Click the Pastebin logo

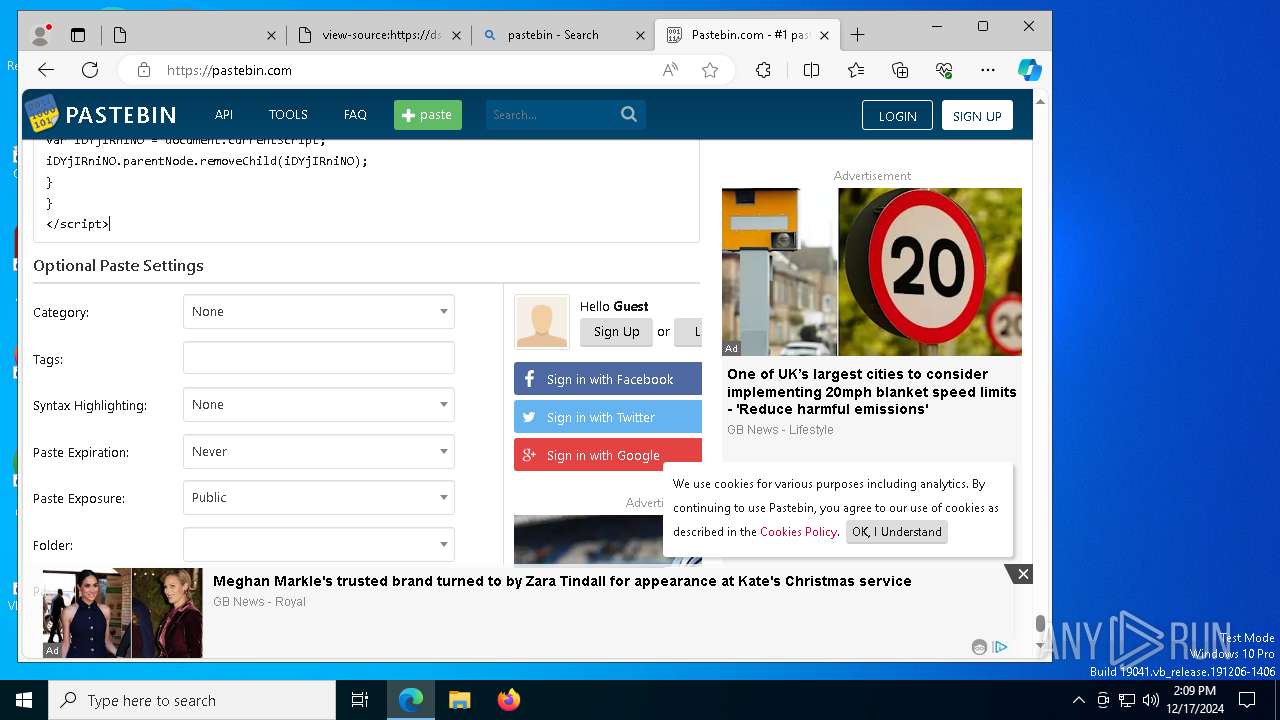101,114
